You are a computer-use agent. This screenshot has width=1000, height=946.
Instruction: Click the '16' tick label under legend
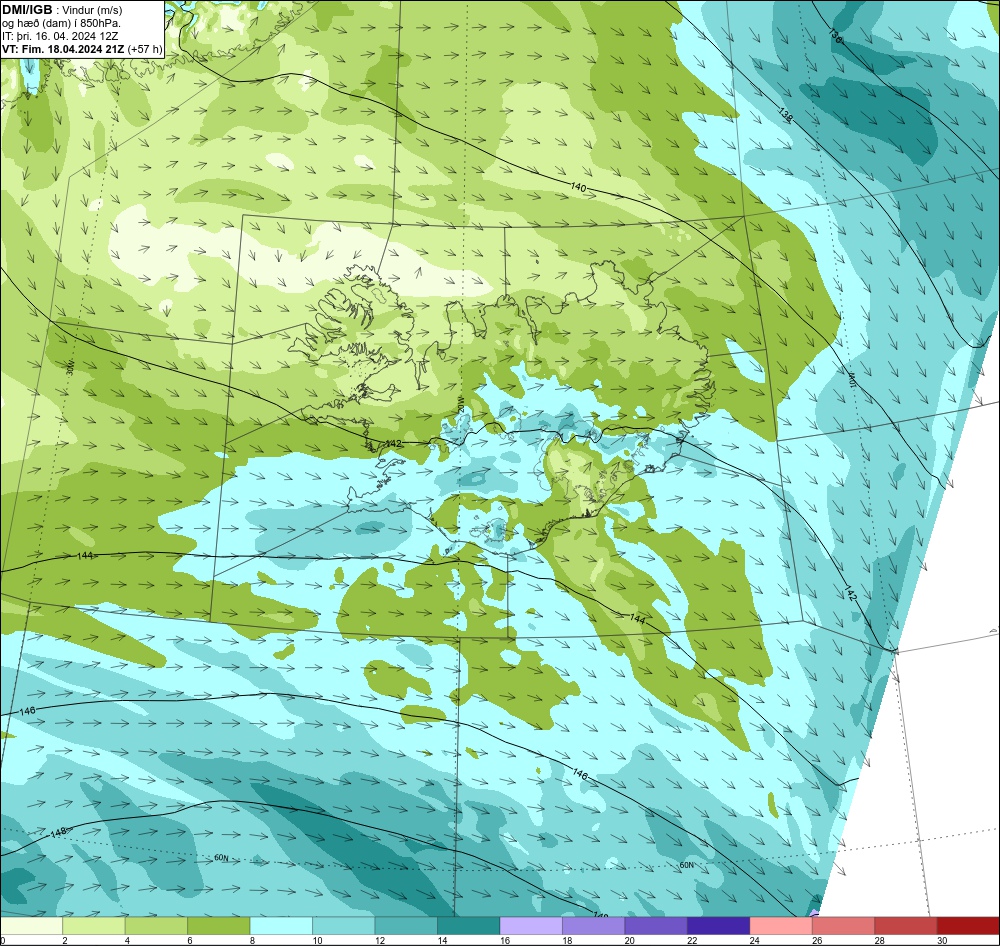(505, 940)
